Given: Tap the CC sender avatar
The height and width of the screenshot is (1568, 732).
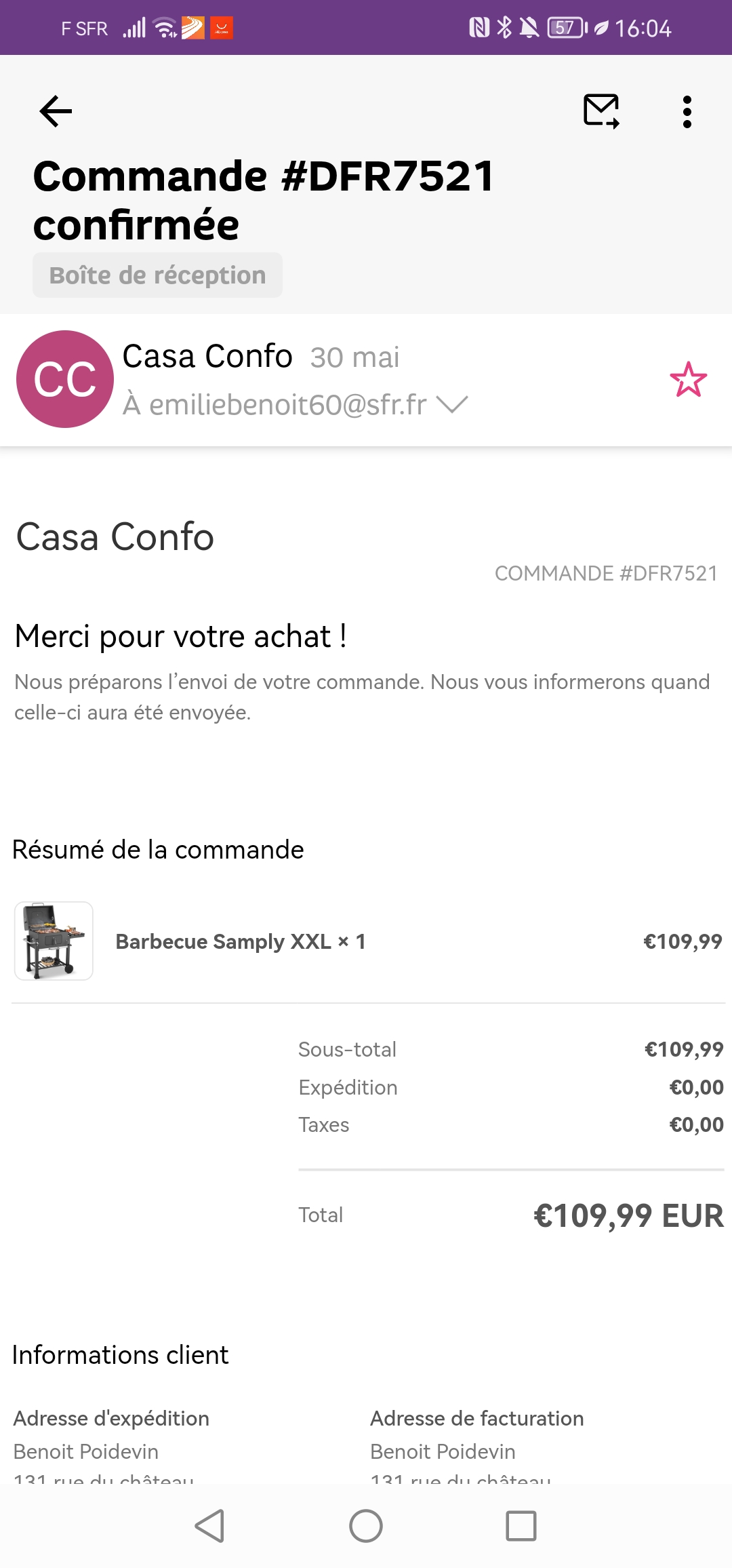Looking at the screenshot, I should (65, 379).
